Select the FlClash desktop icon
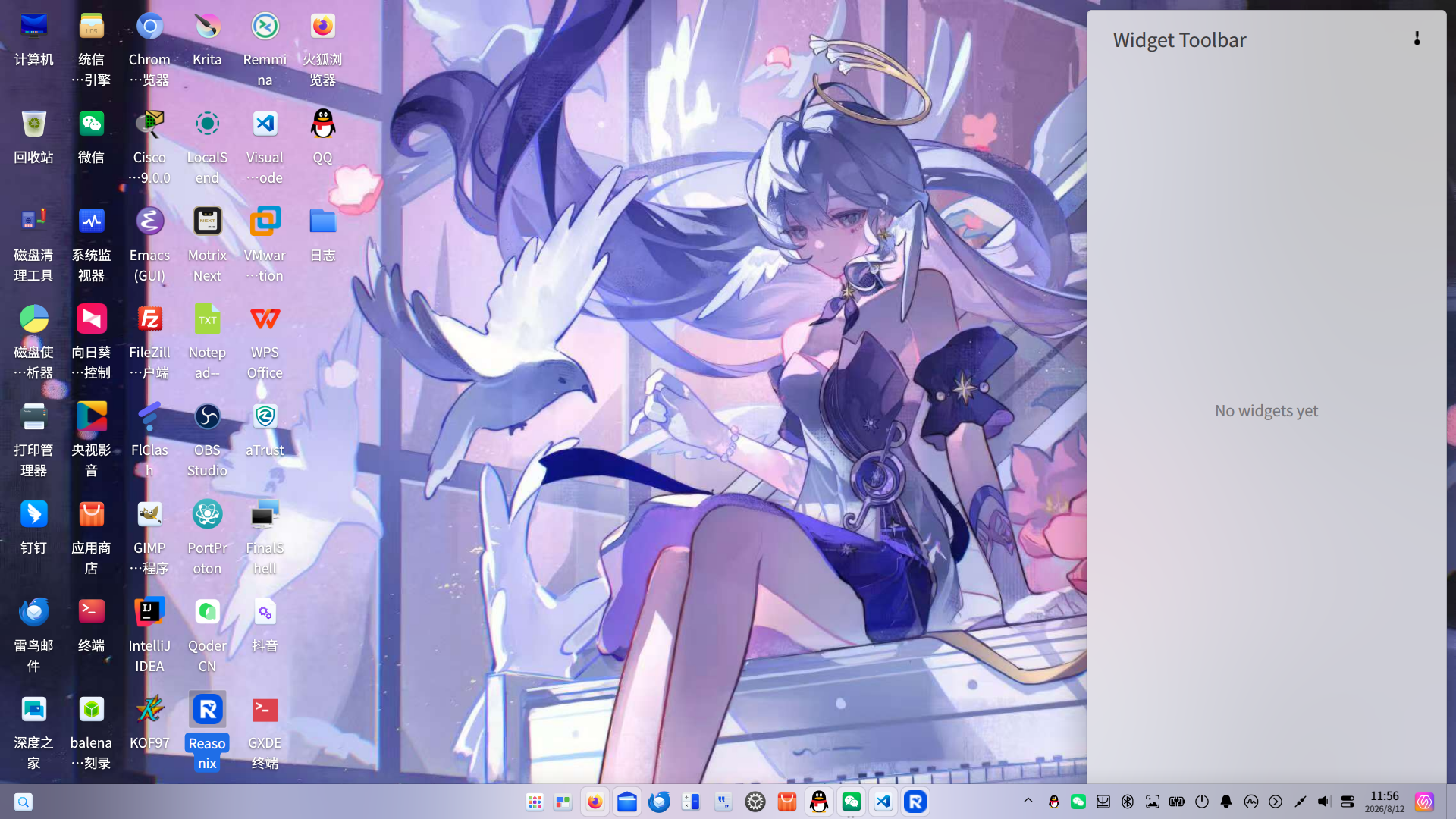 point(149,416)
